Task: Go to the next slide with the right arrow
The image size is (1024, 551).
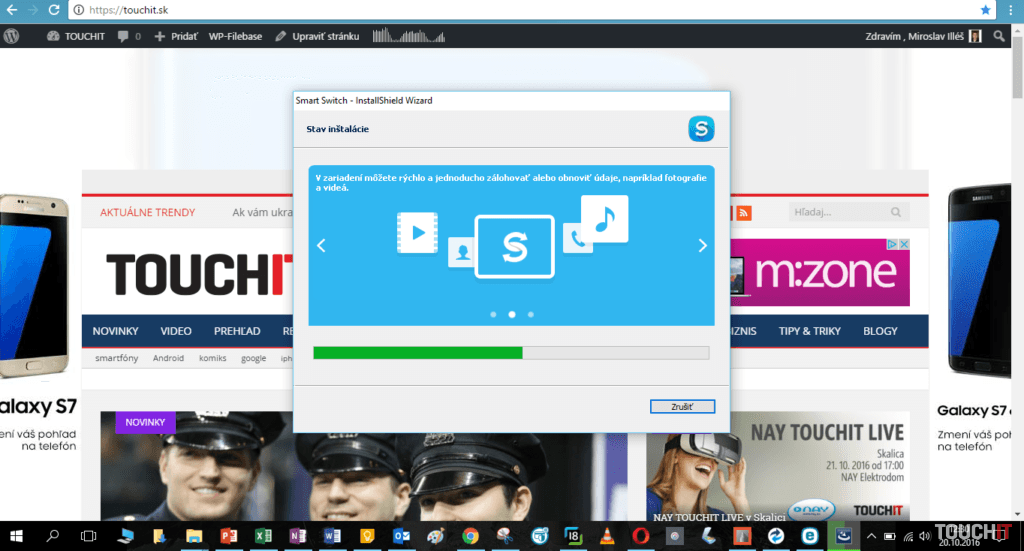Action: [702, 246]
